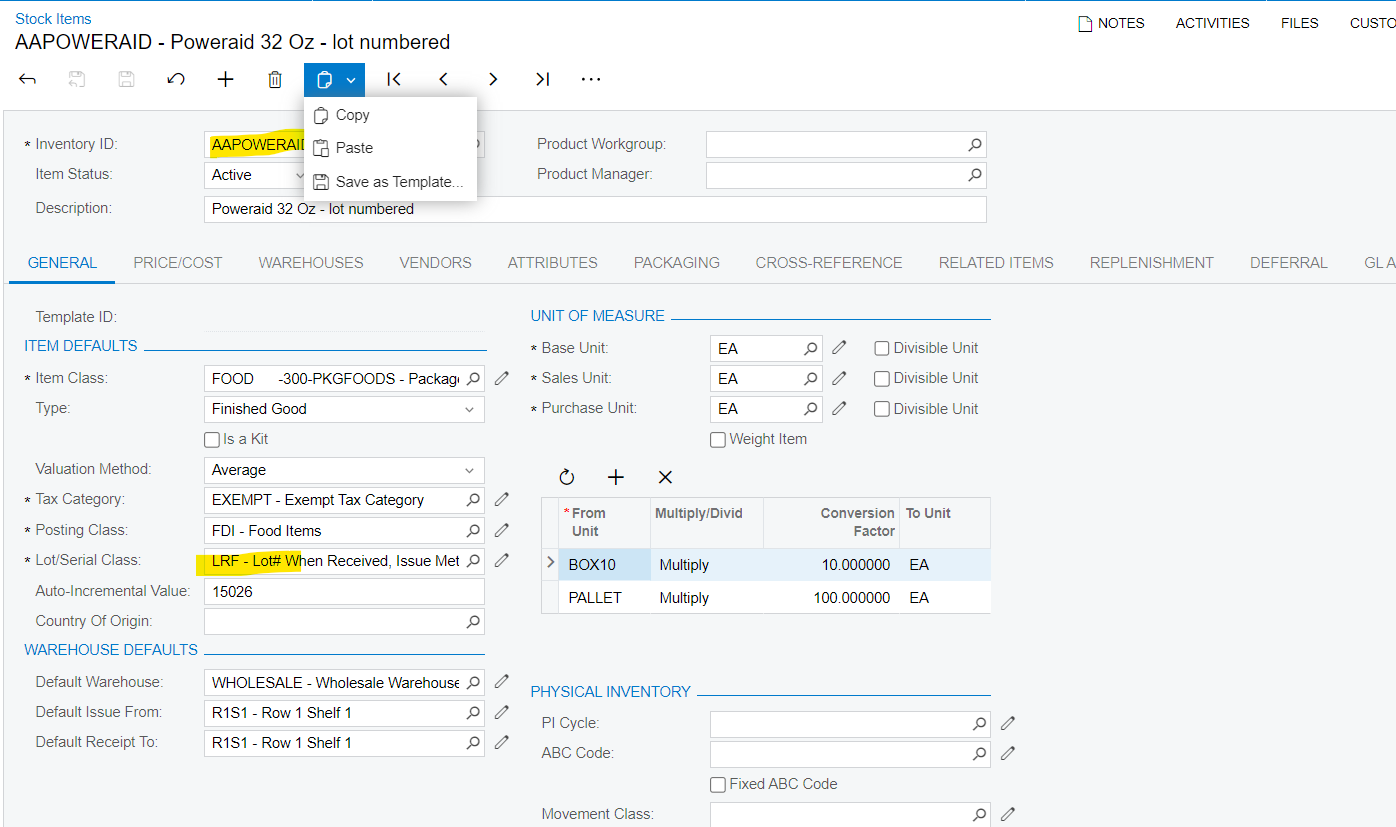Edit Sales Unit with pencil icon
This screenshot has width=1396, height=827.
[839, 378]
